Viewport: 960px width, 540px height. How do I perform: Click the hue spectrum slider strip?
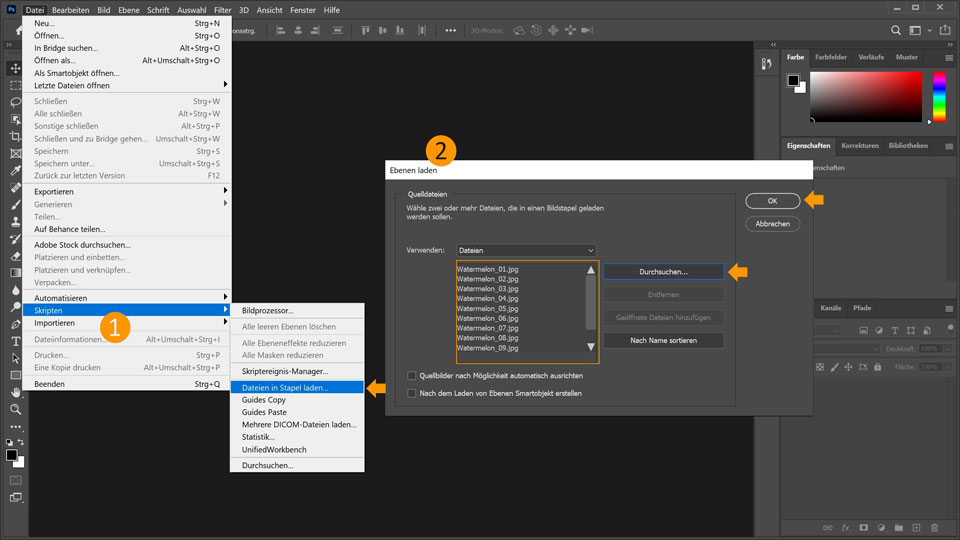click(x=939, y=98)
